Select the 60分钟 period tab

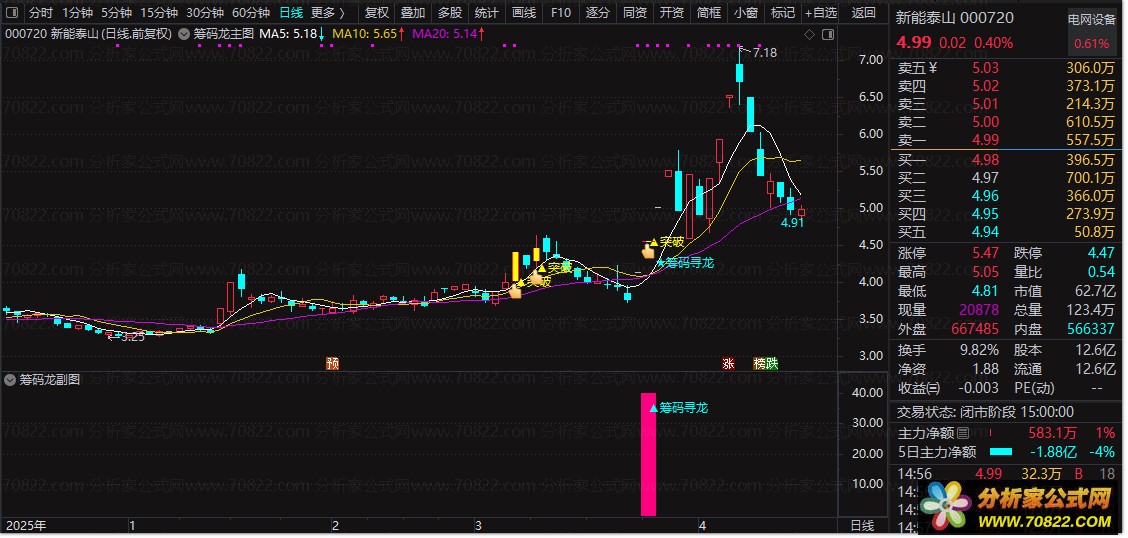pyautogui.click(x=251, y=12)
